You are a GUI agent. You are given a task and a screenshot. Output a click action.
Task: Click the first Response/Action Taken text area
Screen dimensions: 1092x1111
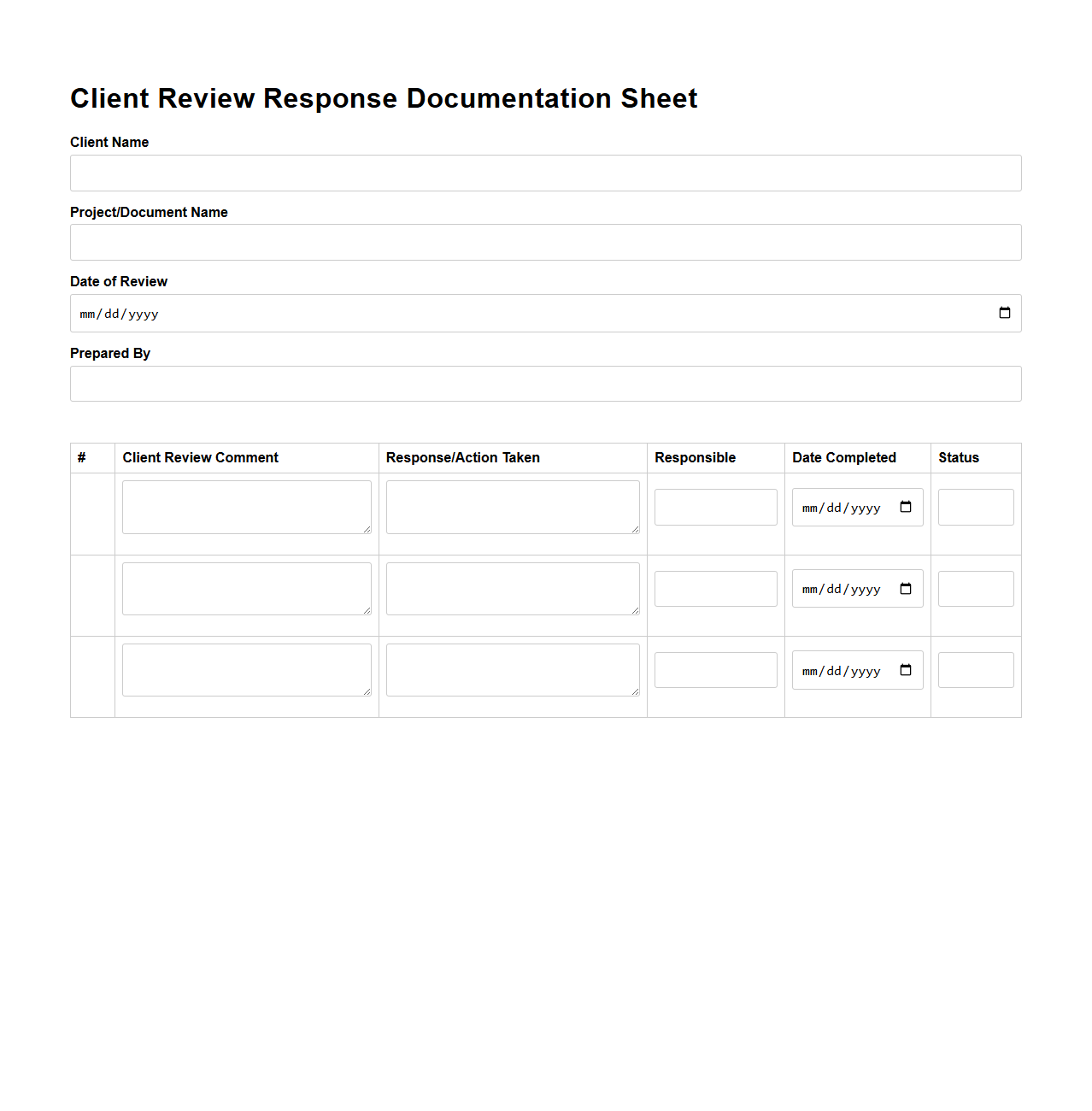click(513, 506)
